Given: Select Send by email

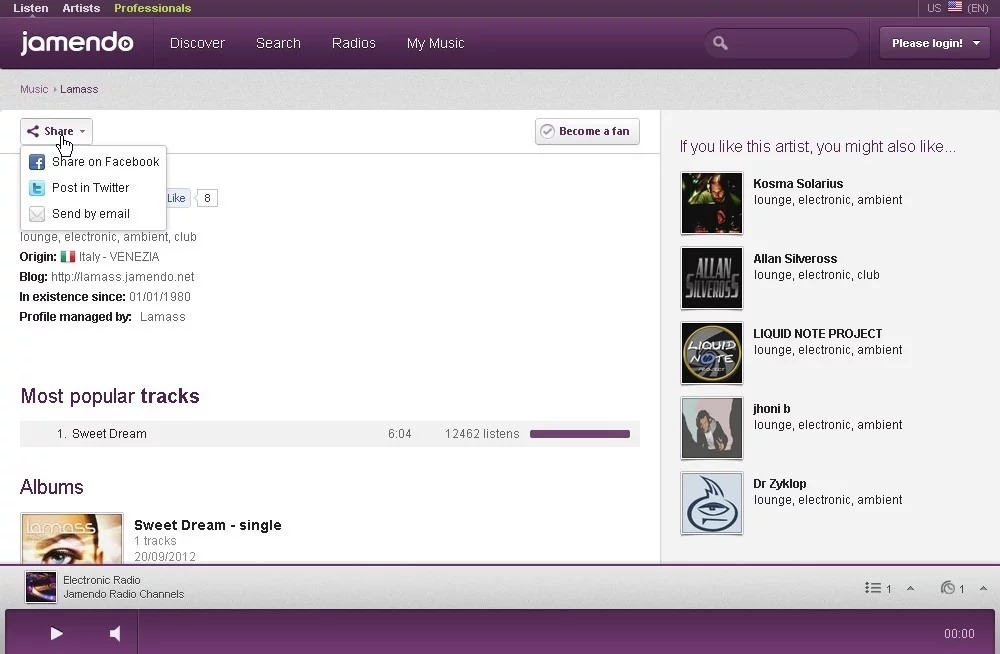Looking at the screenshot, I should click(94, 214).
